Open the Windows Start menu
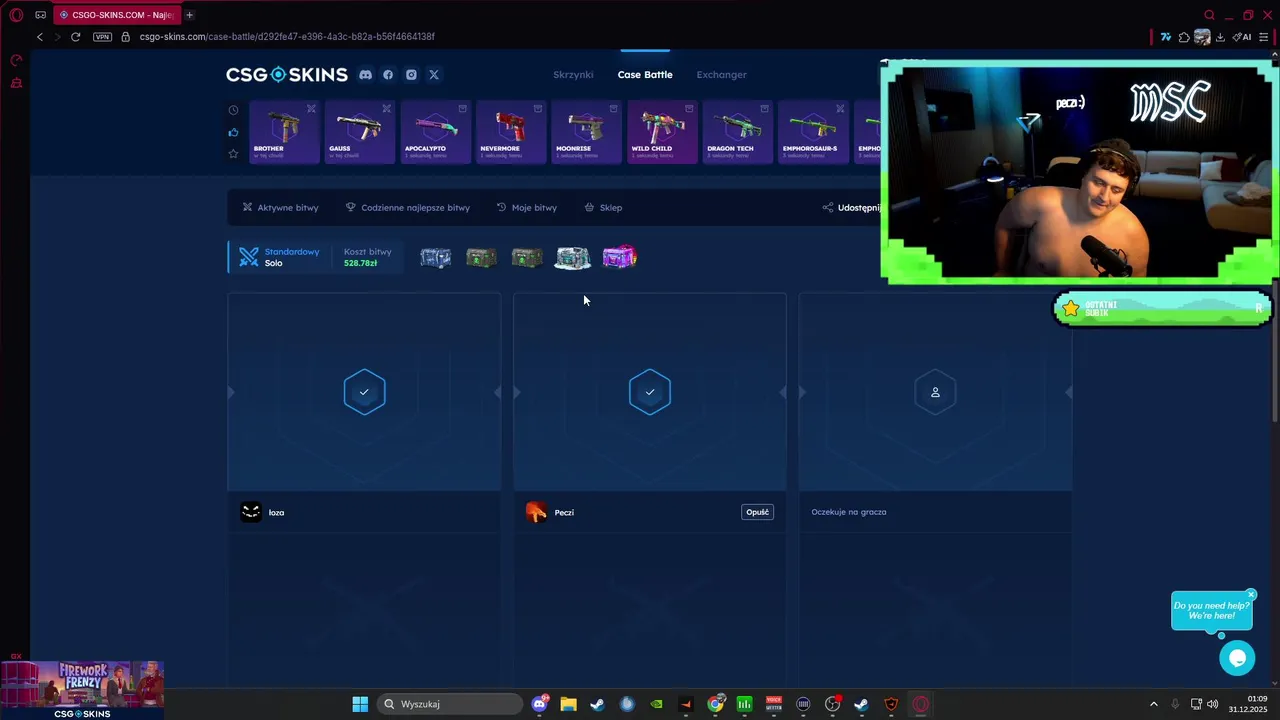1280x720 pixels. coord(360,704)
